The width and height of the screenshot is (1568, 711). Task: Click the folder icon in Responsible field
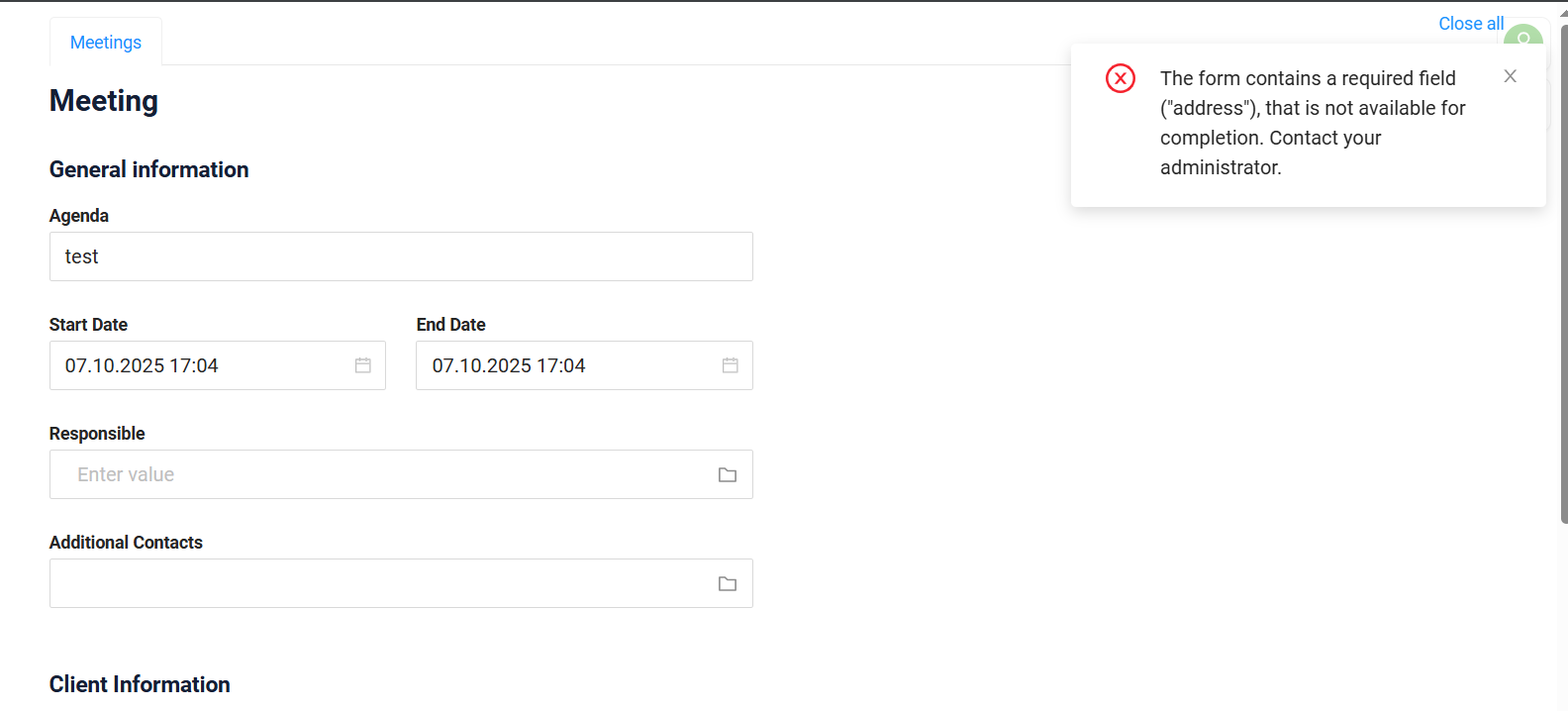click(728, 475)
